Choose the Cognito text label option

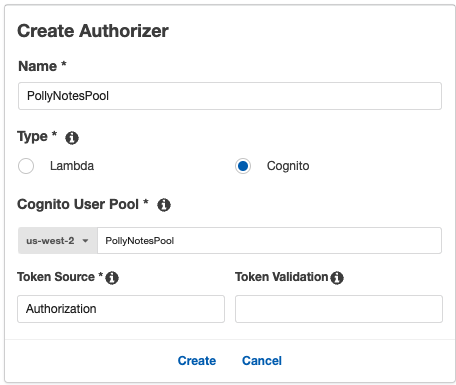click(288, 166)
